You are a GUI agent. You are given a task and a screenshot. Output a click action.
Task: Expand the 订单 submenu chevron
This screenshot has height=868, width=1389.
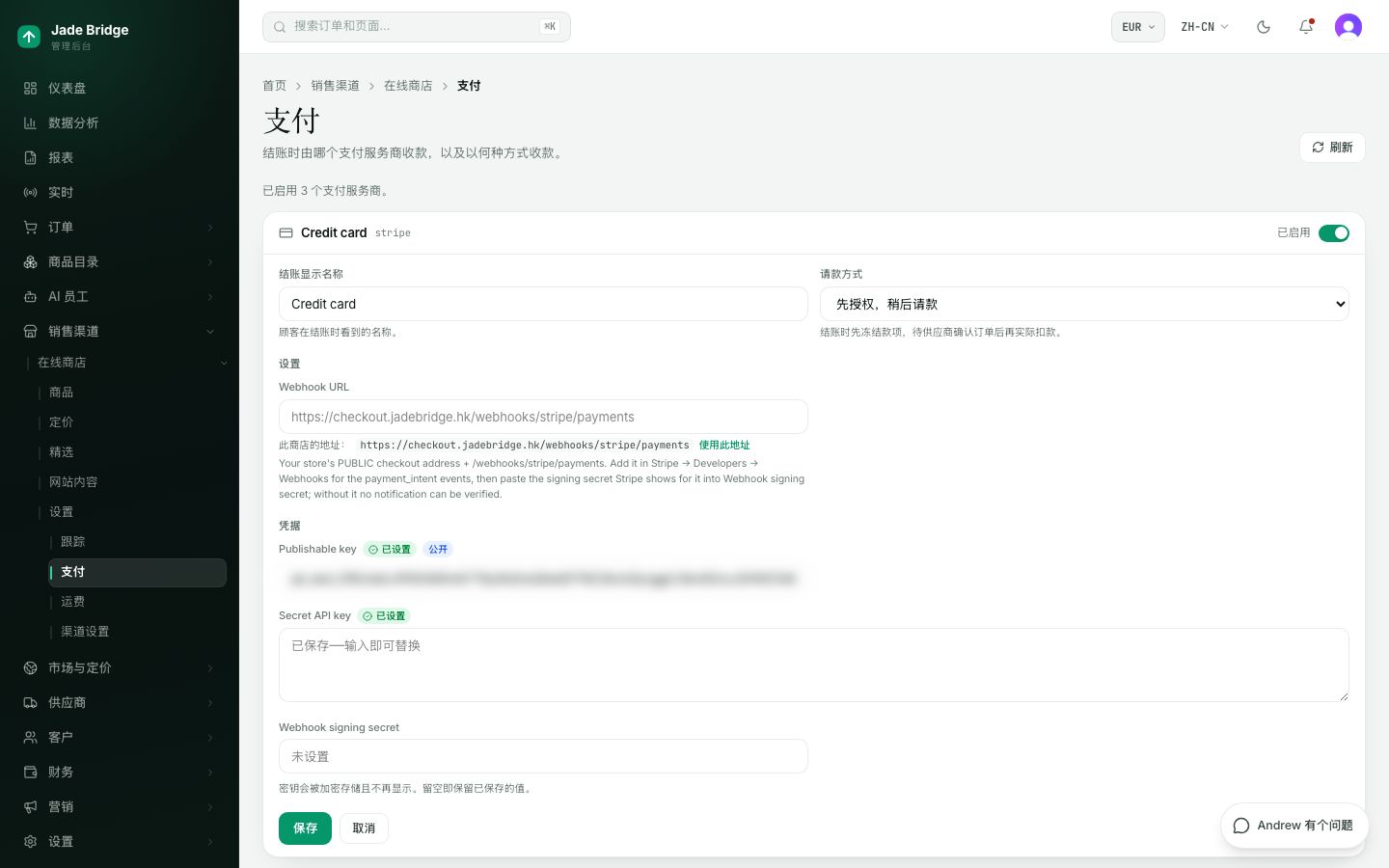click(210, 228)
